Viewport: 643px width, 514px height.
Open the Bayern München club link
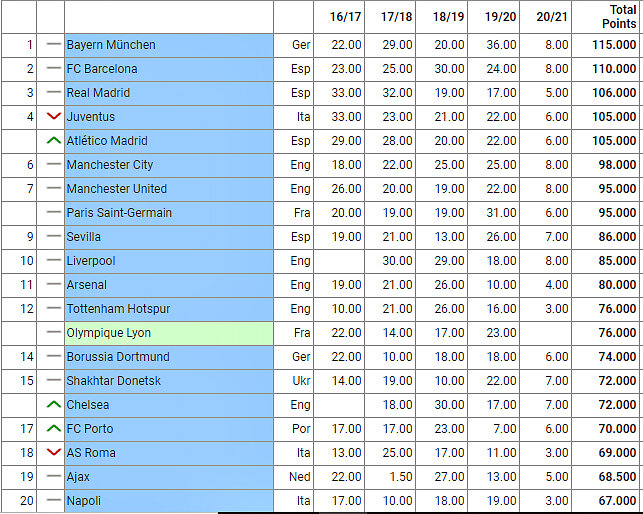(111, 45)
